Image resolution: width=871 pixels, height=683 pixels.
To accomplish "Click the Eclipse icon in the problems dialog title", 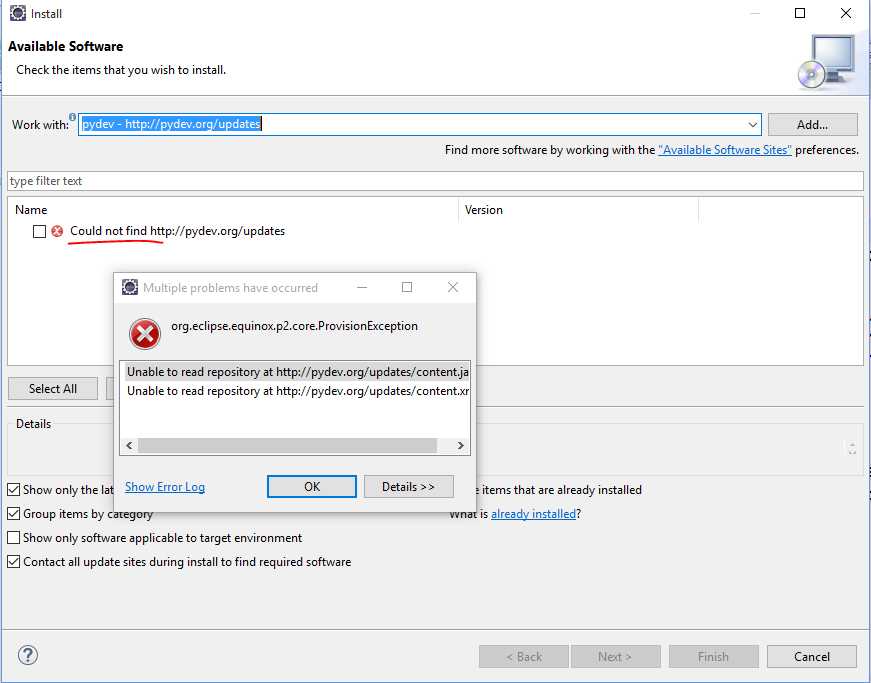I will click(x=130, y=287).
